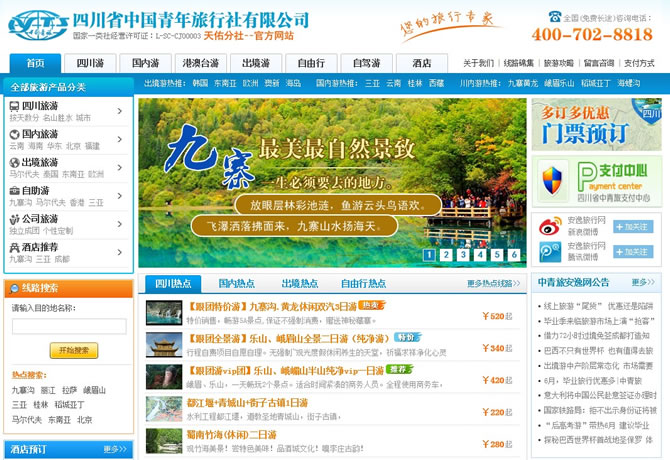The width and height of the screenshot is (670, 460).
Task: Expand the 国内旅游 category arrow
Action: coord(121,139)
